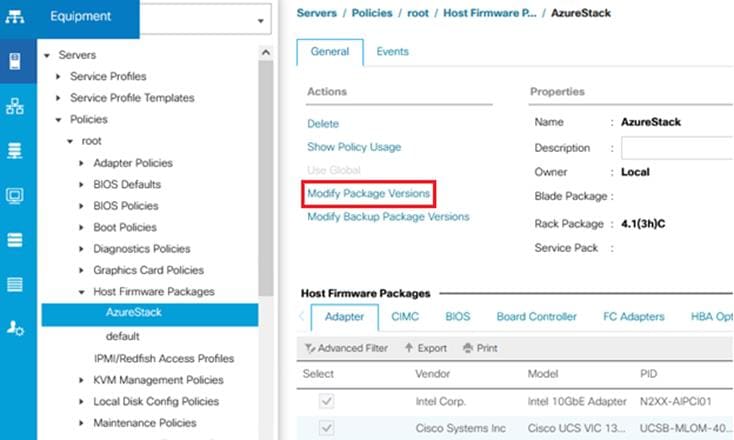
Task: Expand the Service Profiles node
Action: point(58,76)
